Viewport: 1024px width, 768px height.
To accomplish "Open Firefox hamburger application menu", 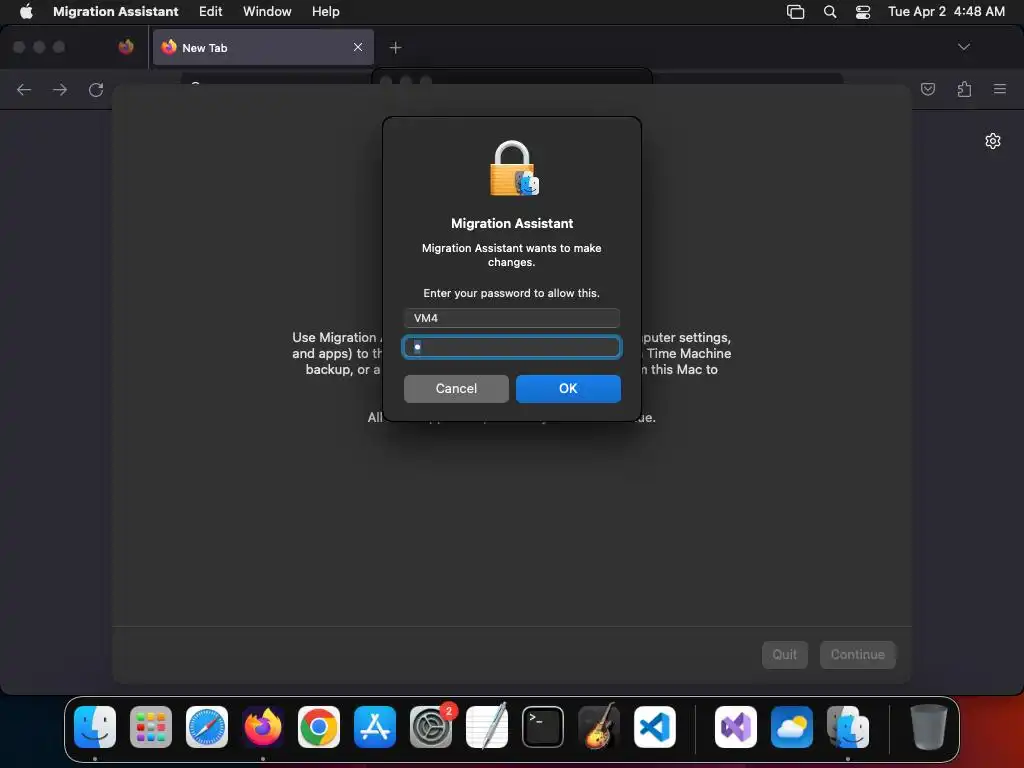I will click(1000, 89).
